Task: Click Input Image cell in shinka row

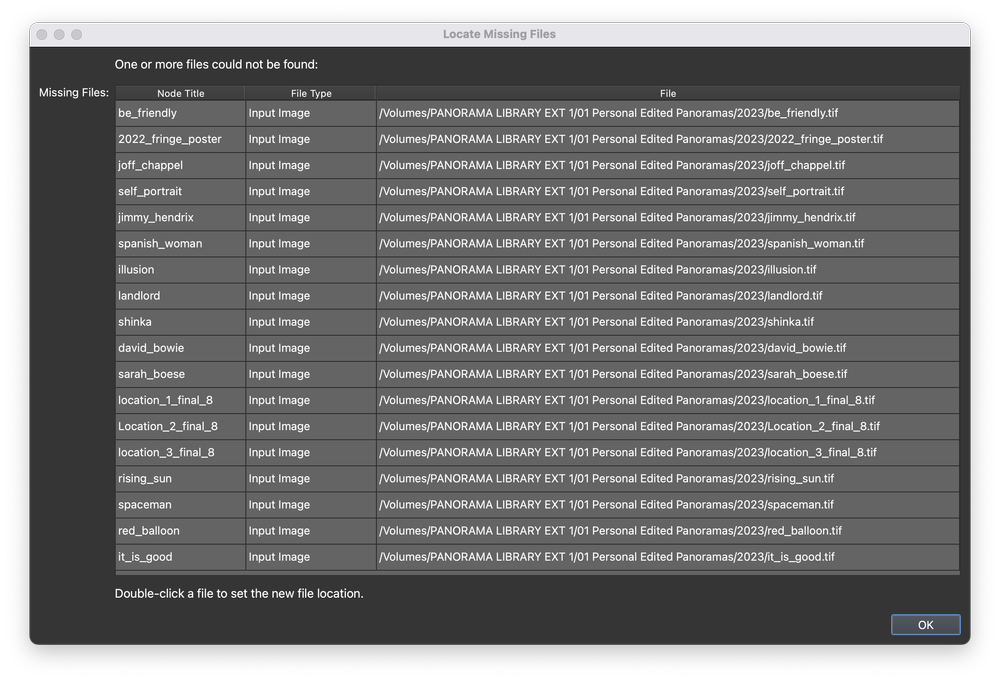Action: [311, 322]
